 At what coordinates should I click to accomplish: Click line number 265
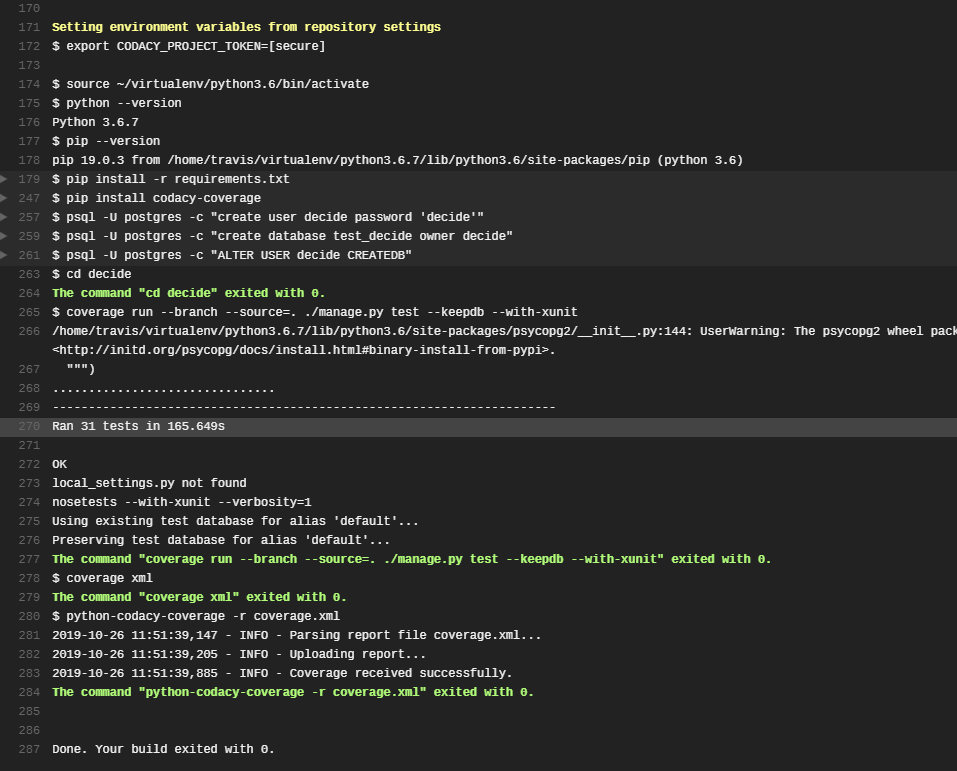coord(29,312)
